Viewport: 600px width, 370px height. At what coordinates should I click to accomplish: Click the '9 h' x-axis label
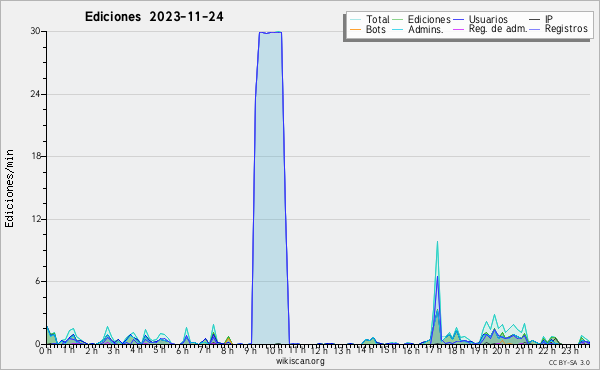coord(250,350)
